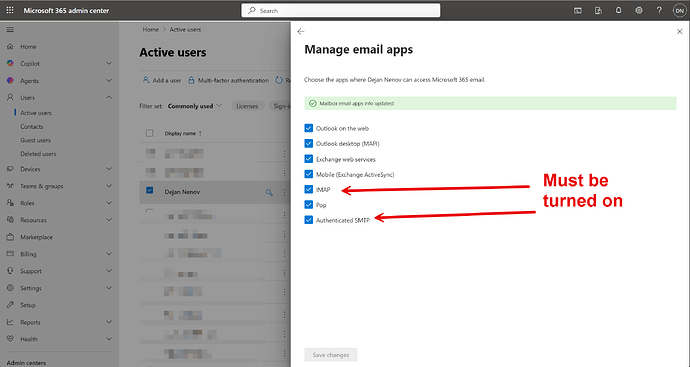Click the Support headset icon
Image resolution: width=690 pixels, height=367 pixels.
[x=10, y=271]
